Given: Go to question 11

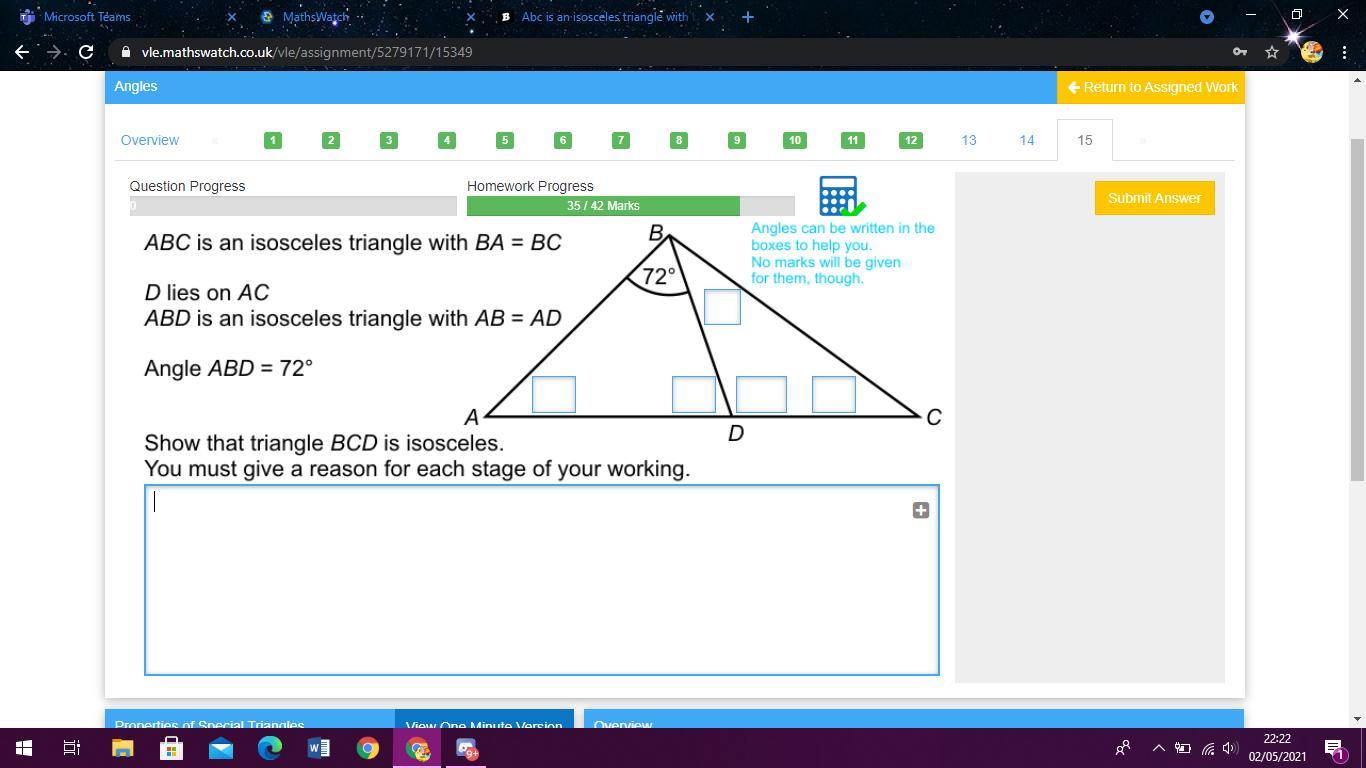Looking at the screenshot, I should tap(853, 140).
